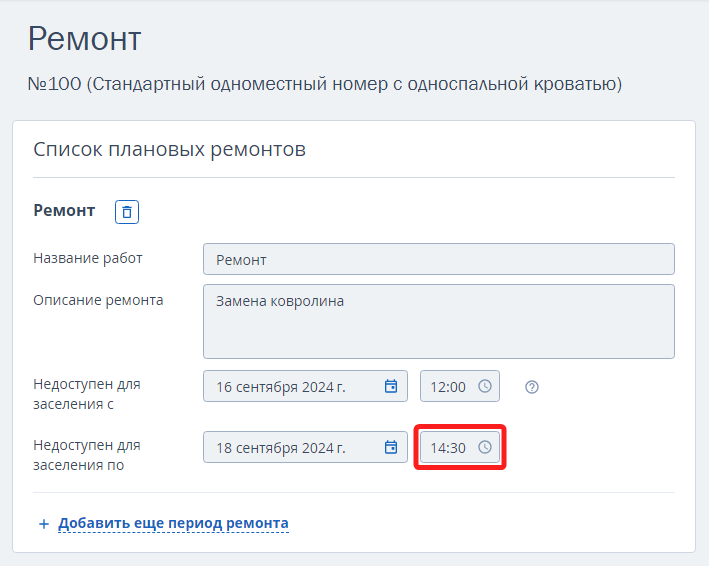Screen dimensions: 709x566
Task: Open calendar for 18 сентября 2024 date
Action: [391, 448]
